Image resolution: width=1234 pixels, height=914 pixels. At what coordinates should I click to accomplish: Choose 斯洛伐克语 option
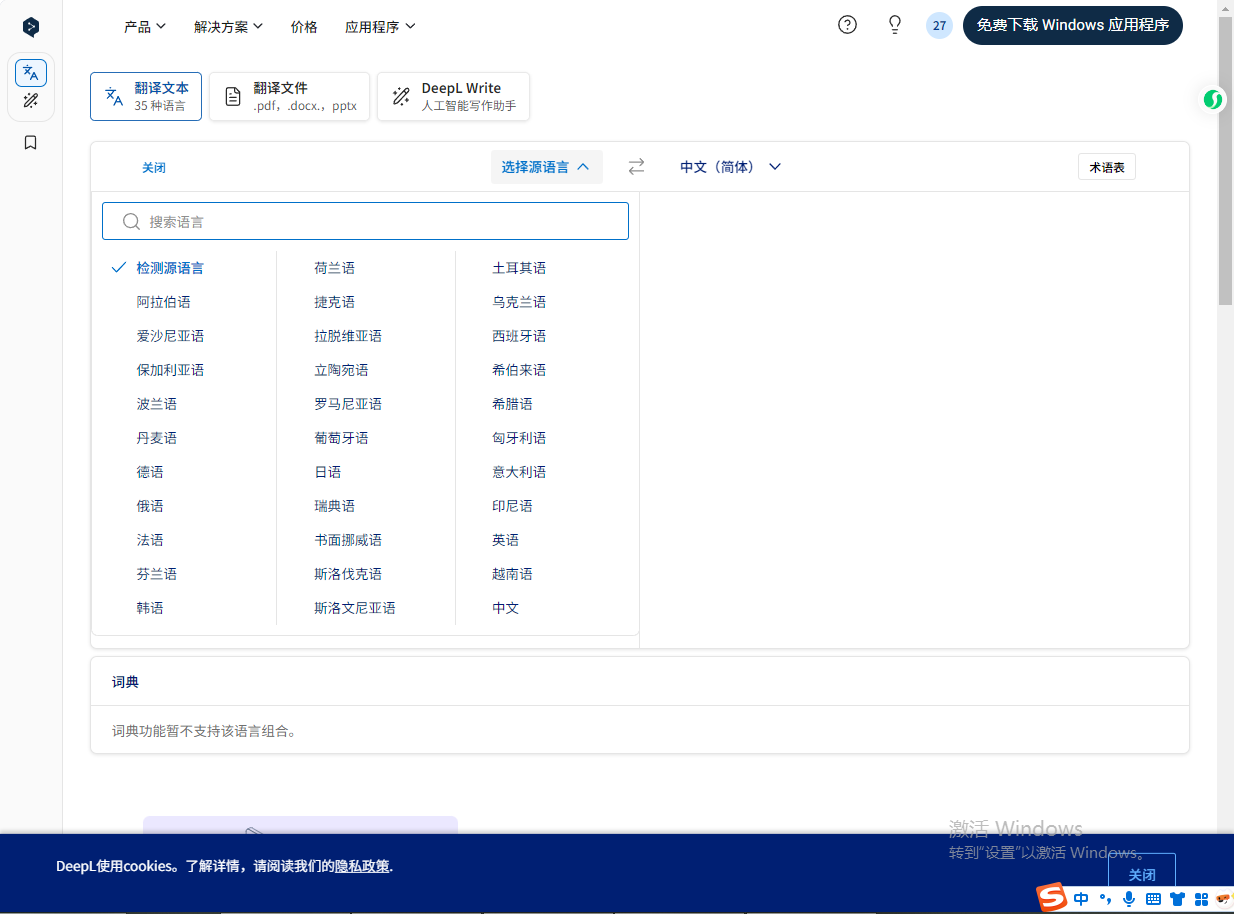(x=348, y=574)
